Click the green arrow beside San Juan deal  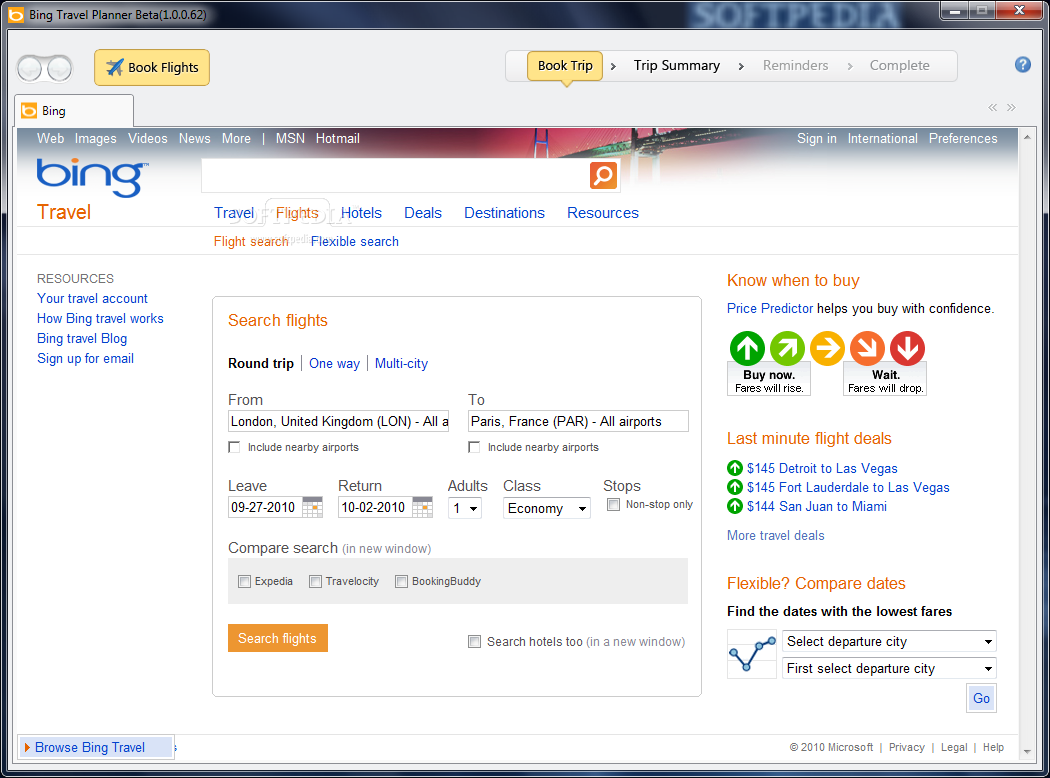click(735, 505)
